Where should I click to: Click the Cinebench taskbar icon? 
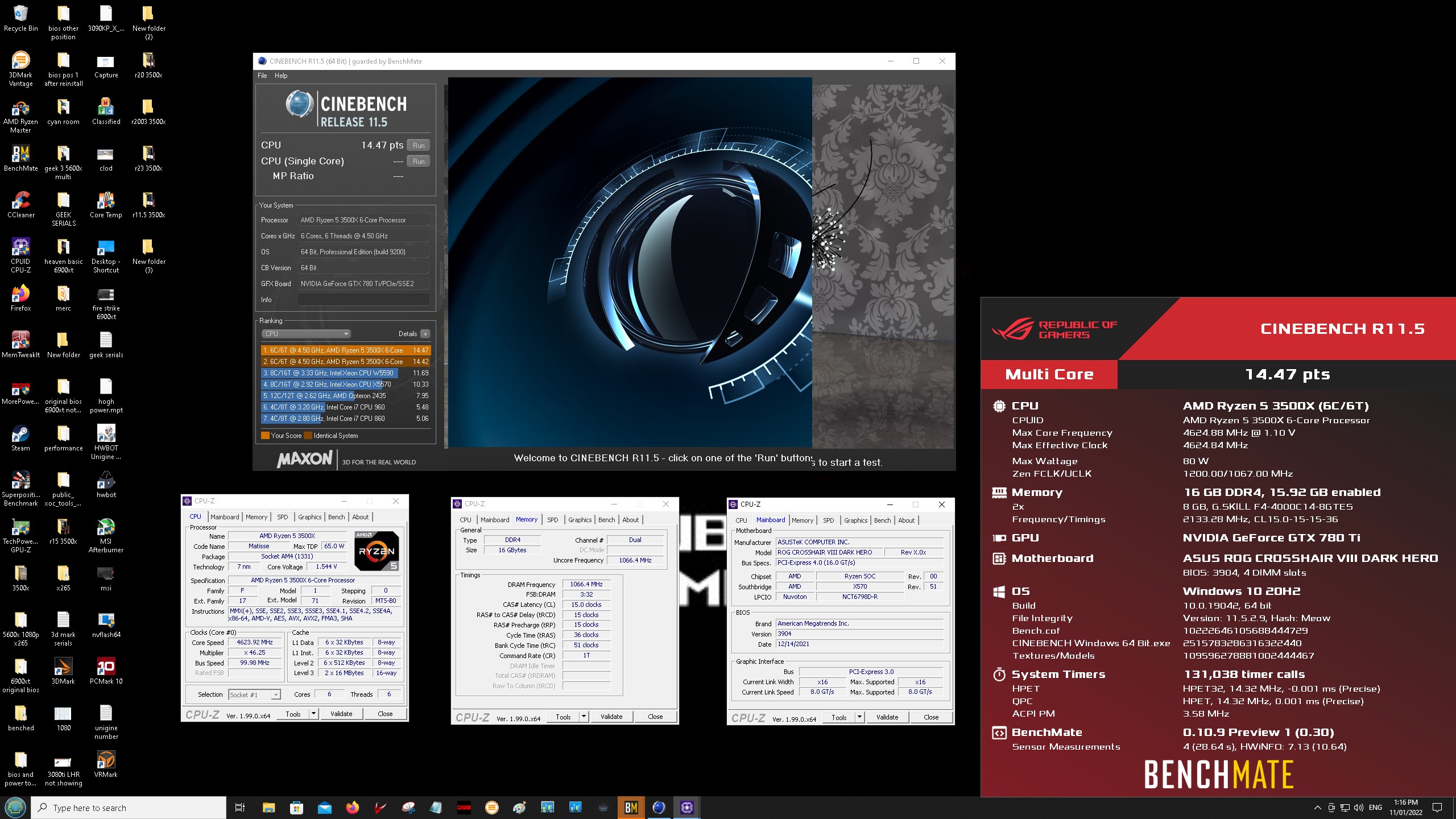click(659, 807)
